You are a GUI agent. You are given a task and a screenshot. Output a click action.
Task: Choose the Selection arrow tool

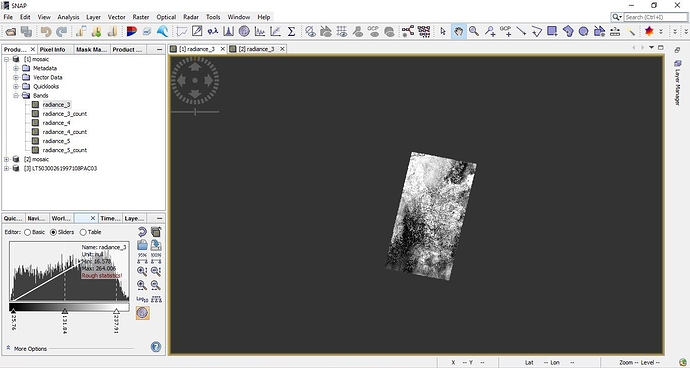pyautogui.click(x=443, y=31)
